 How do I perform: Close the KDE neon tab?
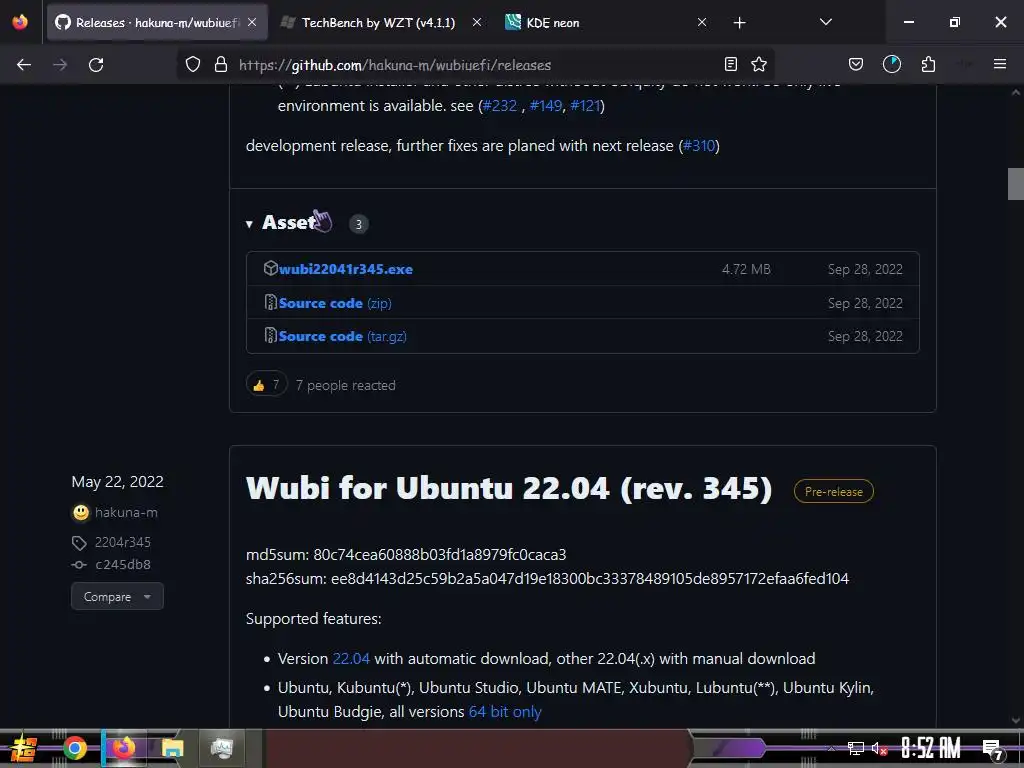(702, 23)
